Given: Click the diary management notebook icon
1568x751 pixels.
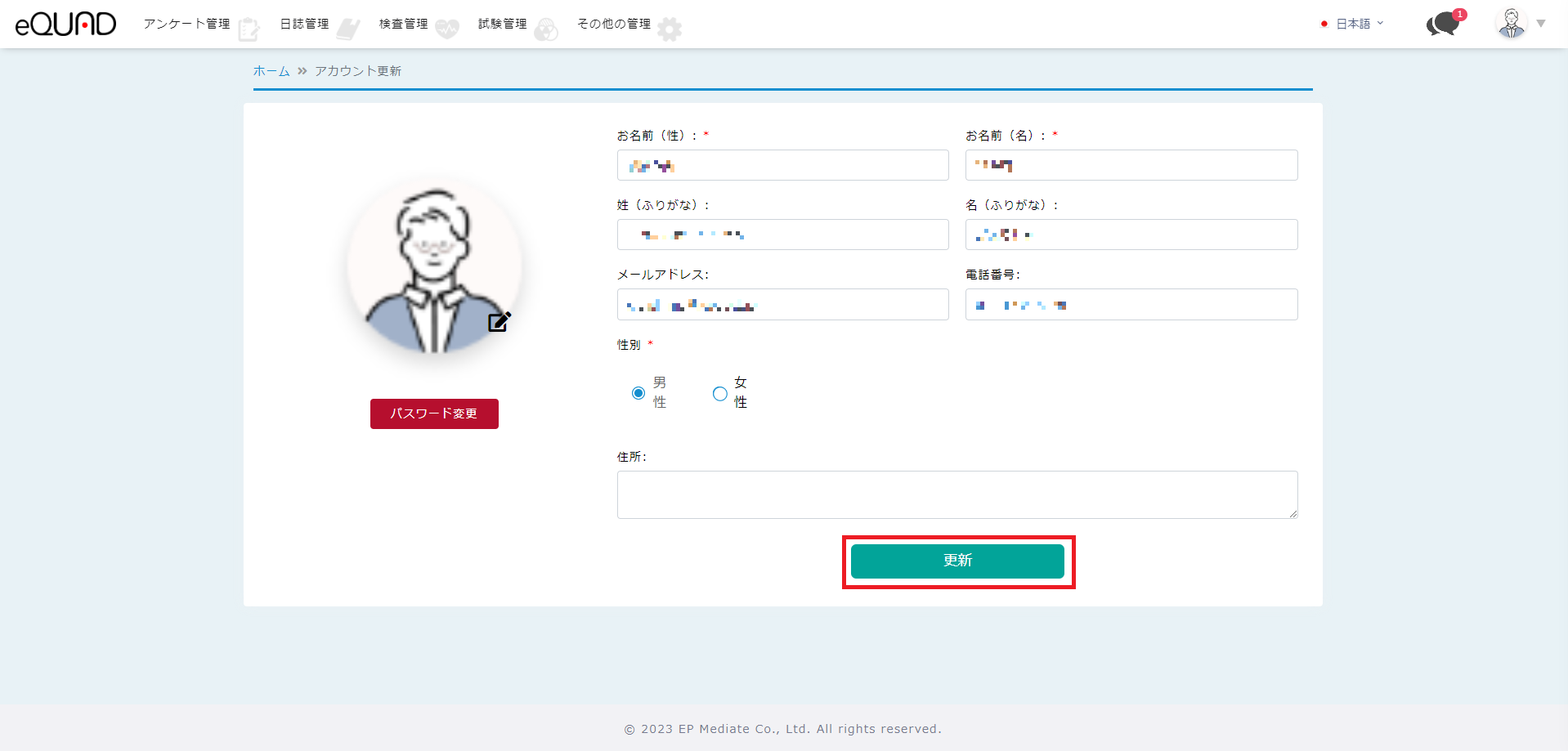Looking at the screenshot, I should click(x=348, y=29).
